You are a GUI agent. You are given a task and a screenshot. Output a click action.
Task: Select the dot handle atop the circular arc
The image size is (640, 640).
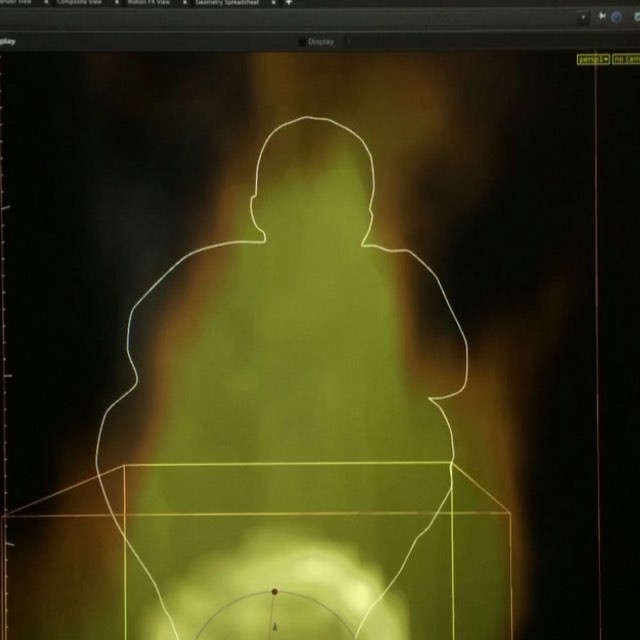(x=274, y=592)
